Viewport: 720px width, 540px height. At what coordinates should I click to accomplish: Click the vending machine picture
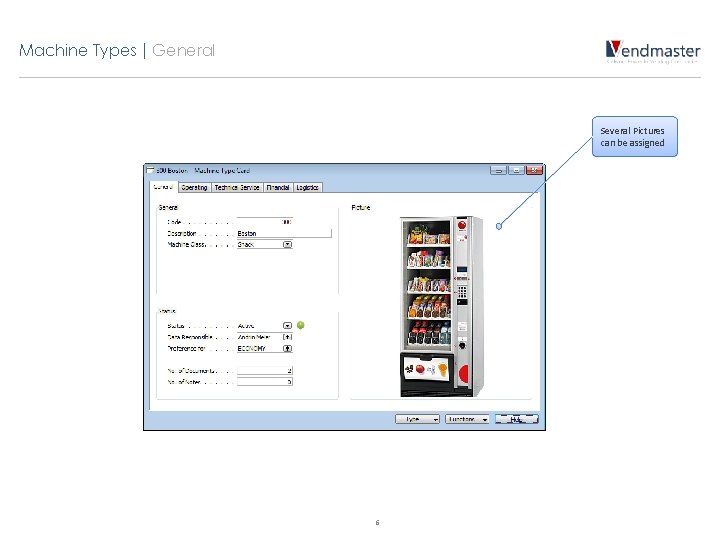pos(441,306)
